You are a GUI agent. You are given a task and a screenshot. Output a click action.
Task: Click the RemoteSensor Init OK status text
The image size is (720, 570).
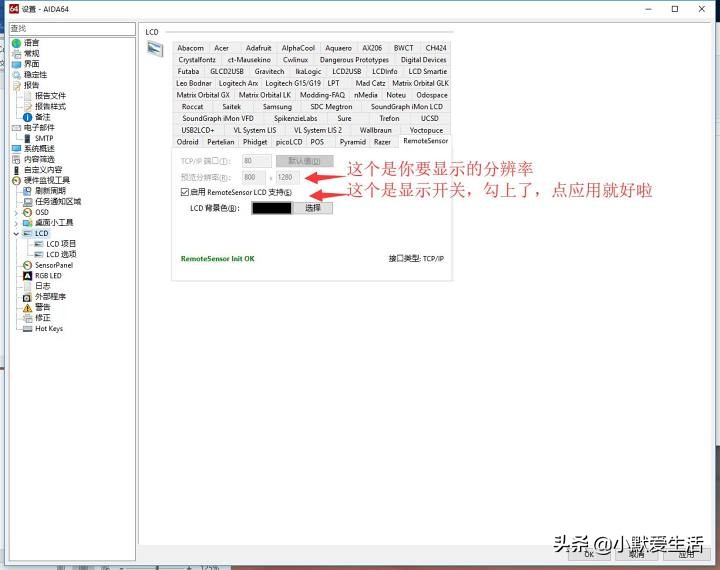tap(218, 259)
